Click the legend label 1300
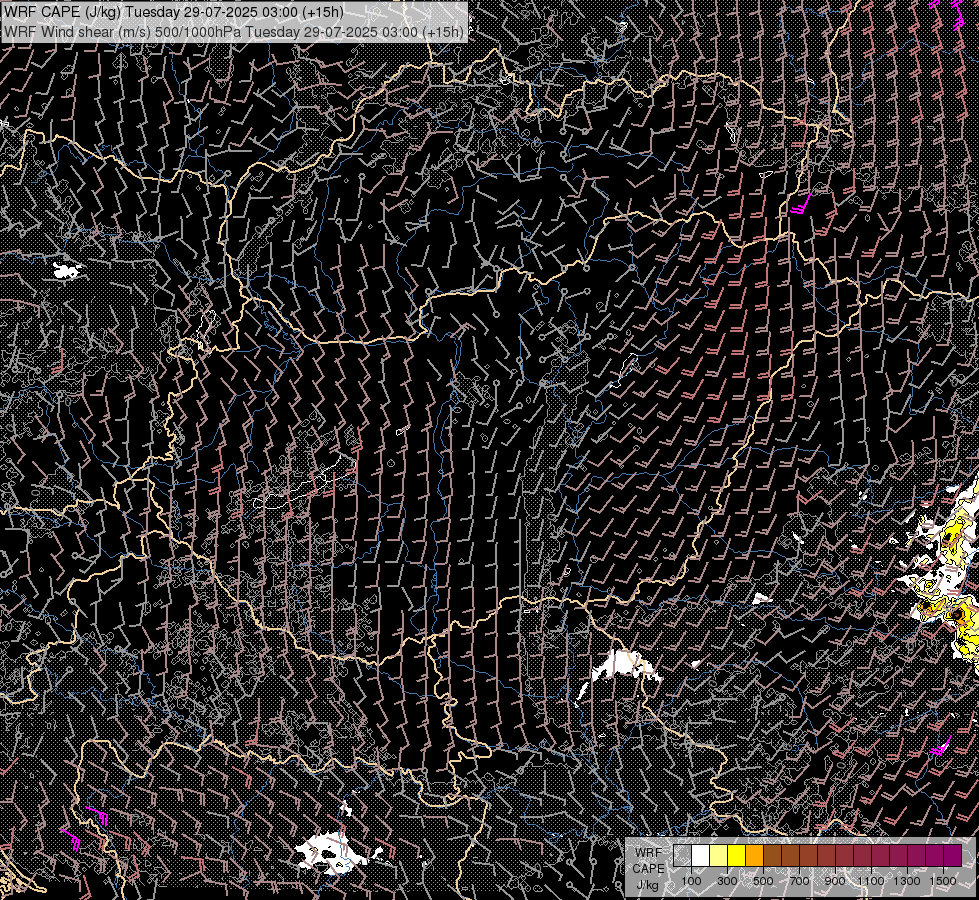Viewport: 979px width, 900px height. [907, 881]
